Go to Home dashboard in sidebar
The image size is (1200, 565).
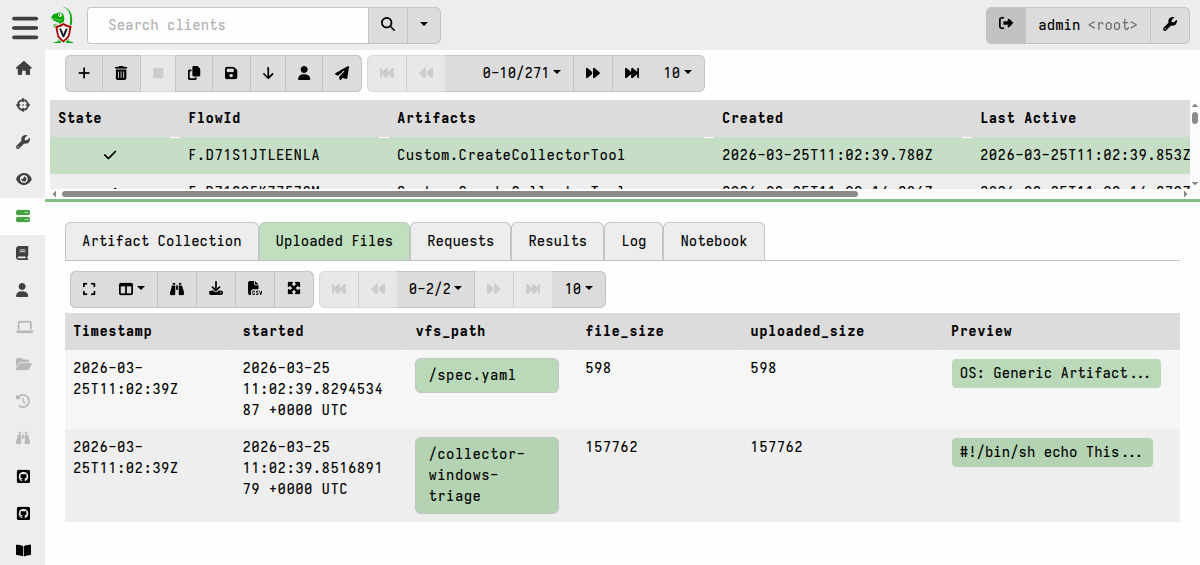tap(23, 68)
